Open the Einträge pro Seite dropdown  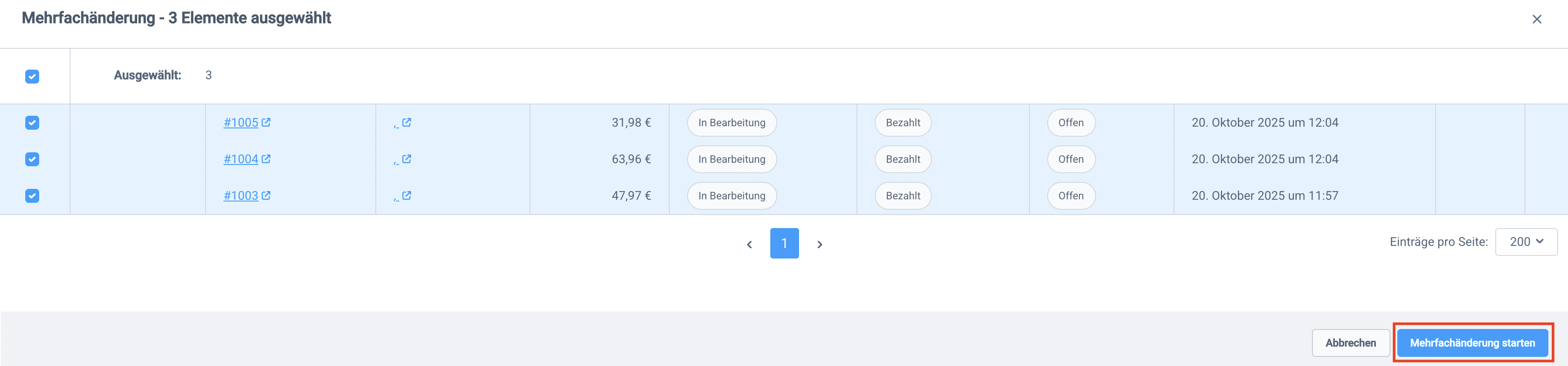1525,242
